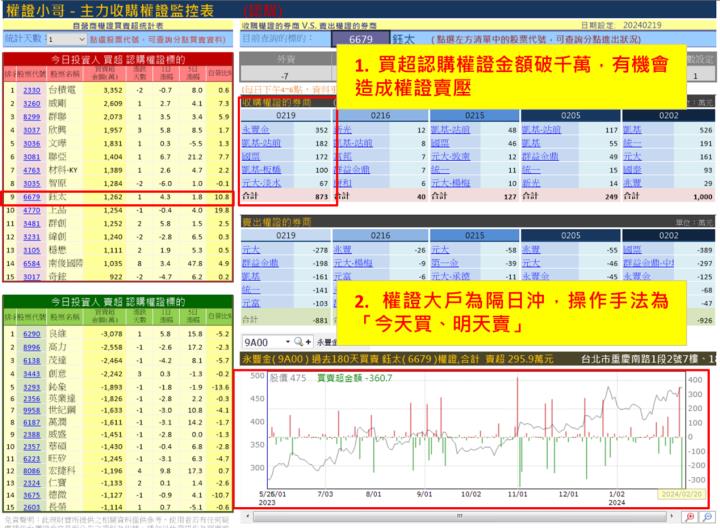Open stock code link 6187 萬潤

coord(32,422)
